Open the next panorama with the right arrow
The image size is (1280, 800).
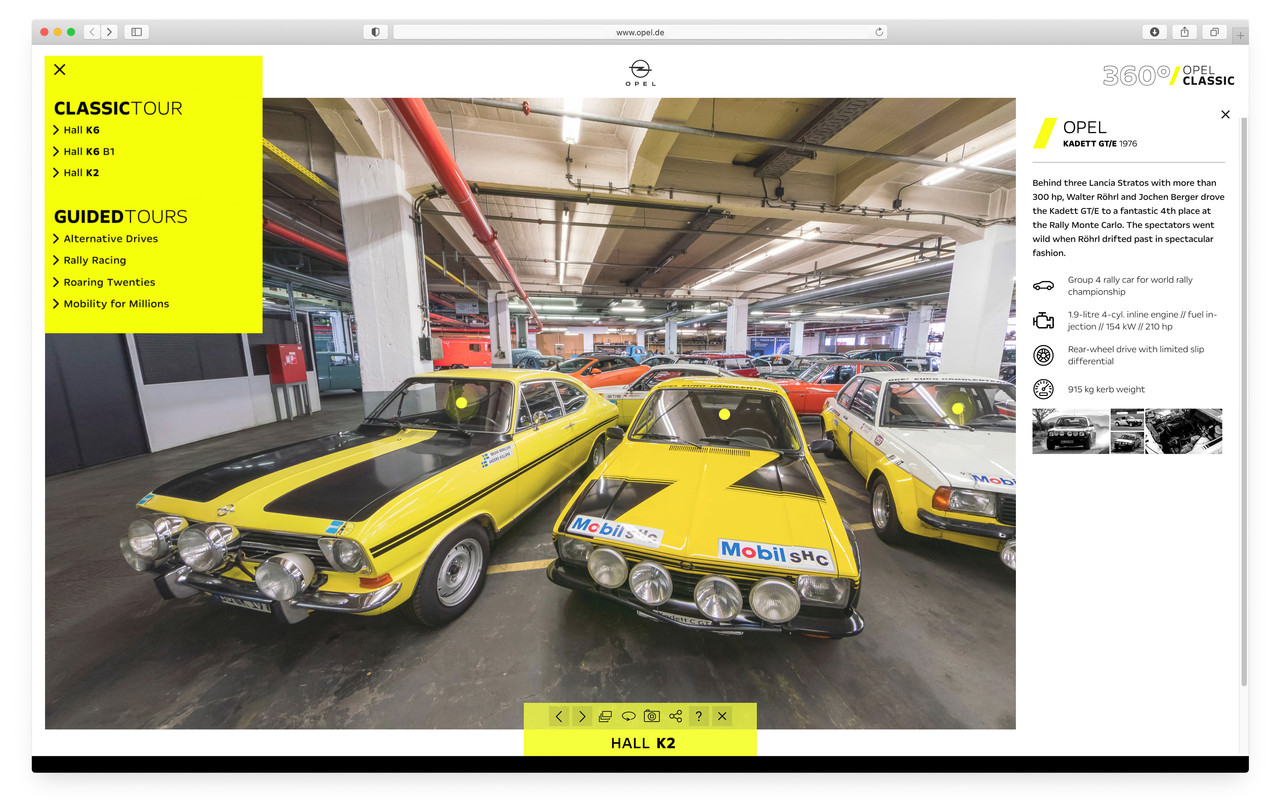pyautogui.click(x=582, y=716)
